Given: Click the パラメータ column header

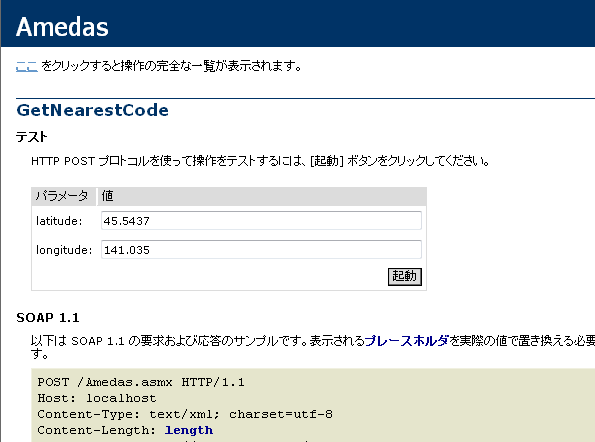Looking at the screenshot, I should point(63,196).
